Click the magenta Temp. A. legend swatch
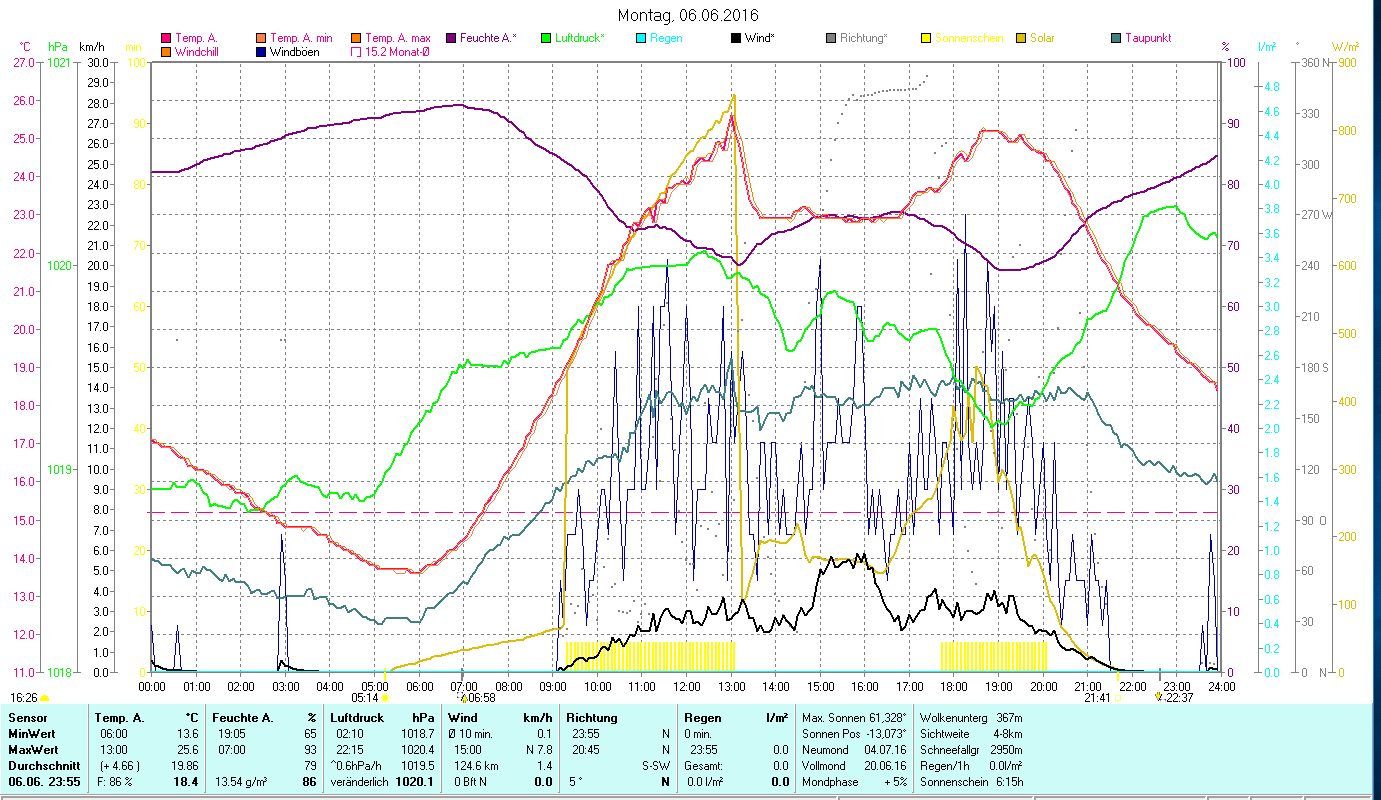 coord(166,39)
